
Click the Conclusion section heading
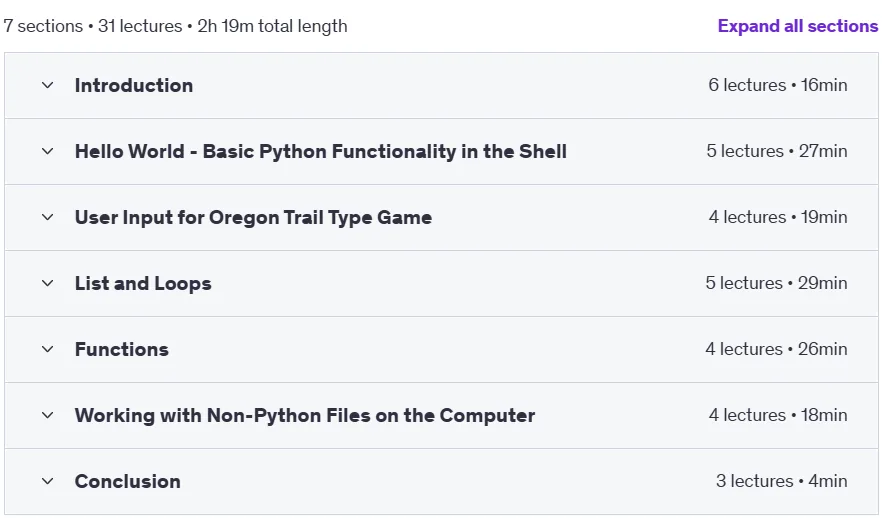(x=128, y=481)
